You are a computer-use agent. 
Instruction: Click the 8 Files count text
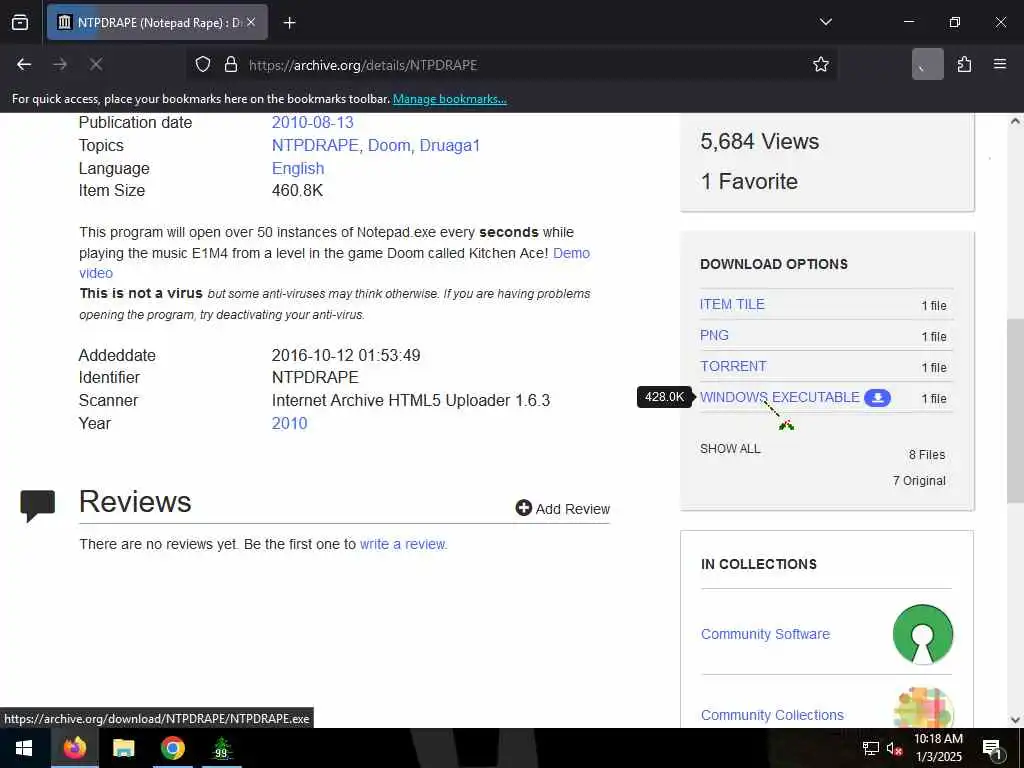(x=927, y=455)
